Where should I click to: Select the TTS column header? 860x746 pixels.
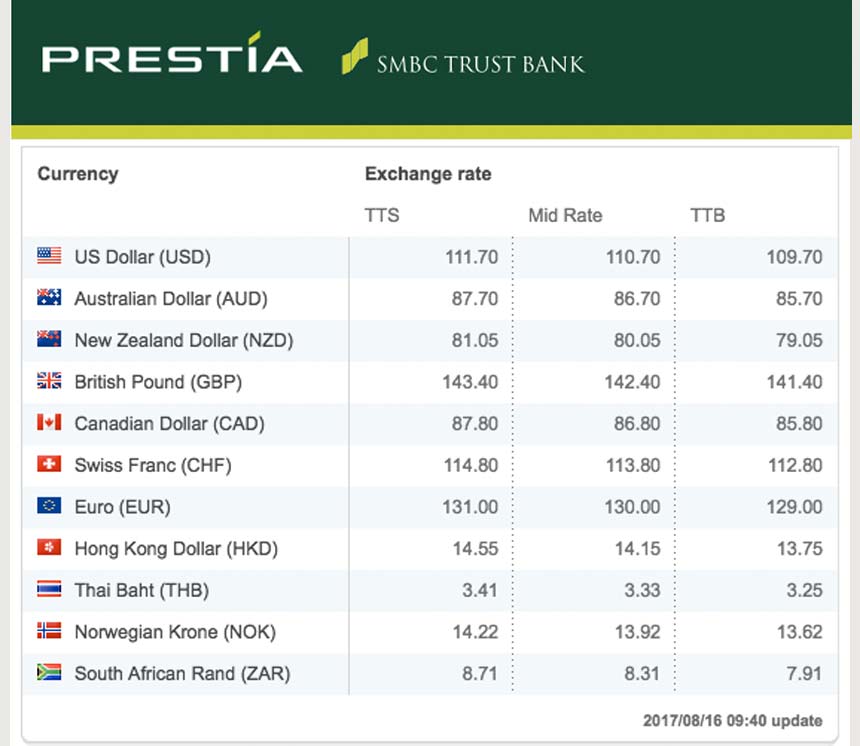point(382,215)
